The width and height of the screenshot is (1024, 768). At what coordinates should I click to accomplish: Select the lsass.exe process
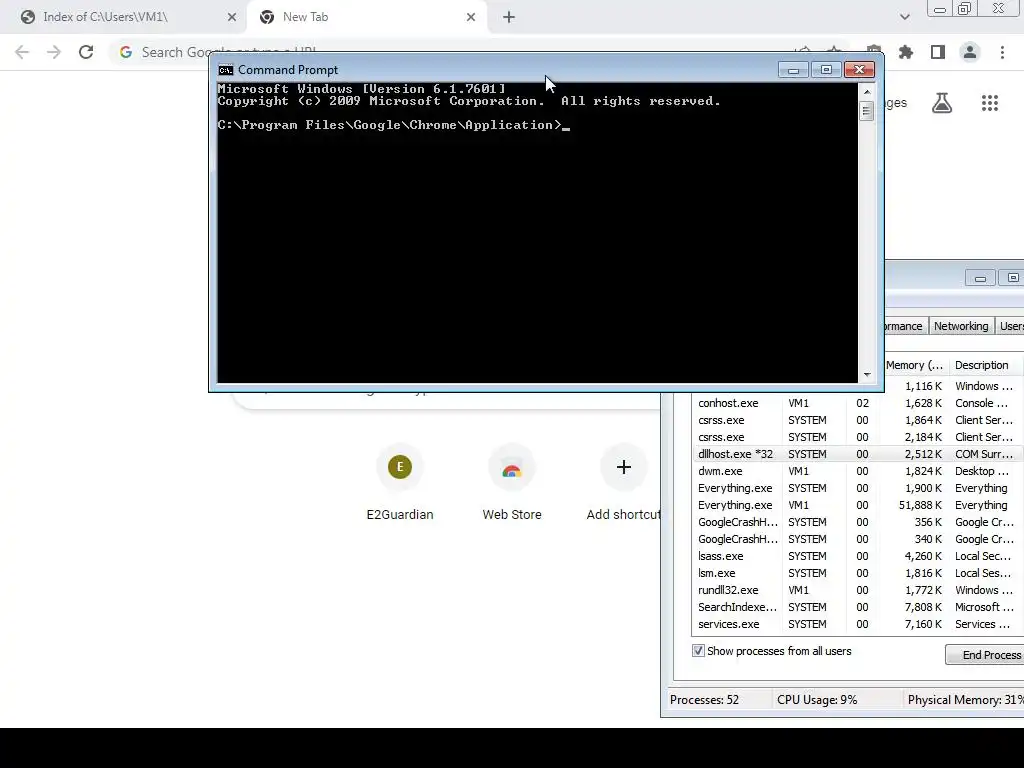click(x=857, y=556)
